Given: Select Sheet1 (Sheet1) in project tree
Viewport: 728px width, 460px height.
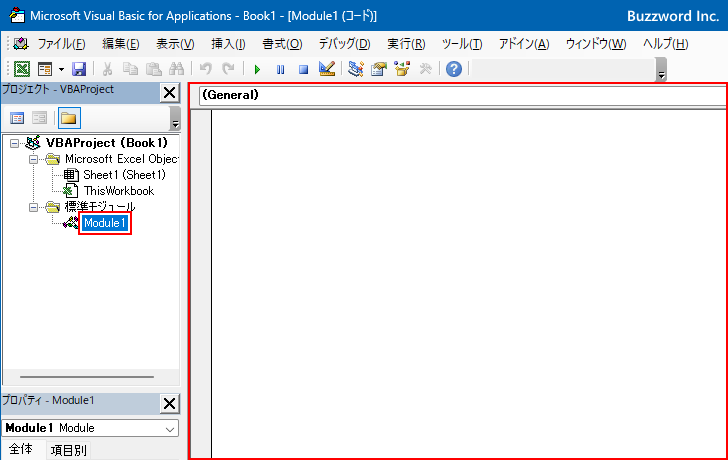Looking at the screenshot, I should click(124, 175).
